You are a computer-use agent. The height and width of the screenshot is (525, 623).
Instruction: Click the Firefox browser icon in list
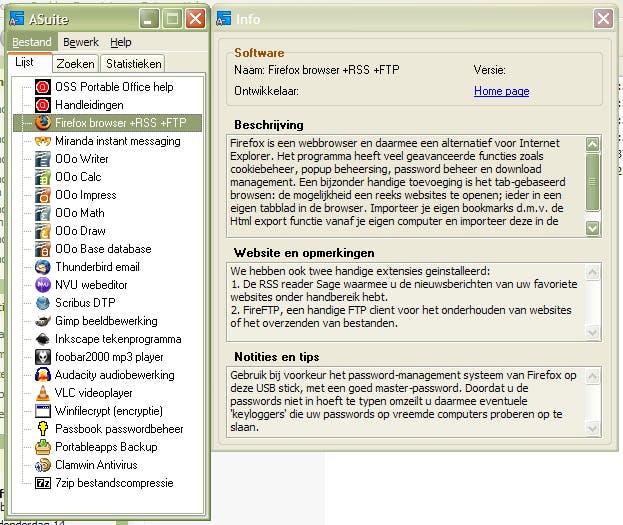coord(43,123)
